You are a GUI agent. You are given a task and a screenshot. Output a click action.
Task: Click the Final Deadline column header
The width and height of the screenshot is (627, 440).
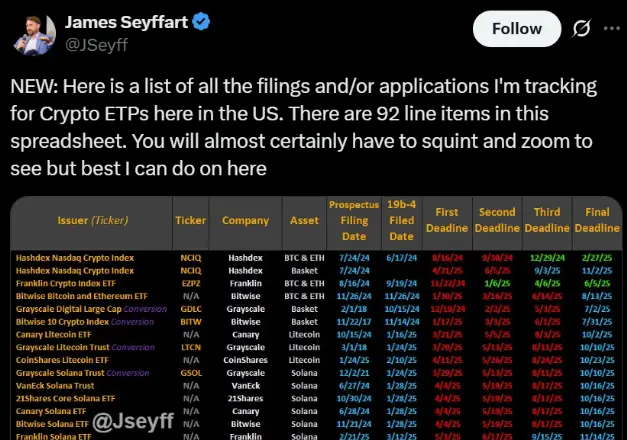point(597,220)
